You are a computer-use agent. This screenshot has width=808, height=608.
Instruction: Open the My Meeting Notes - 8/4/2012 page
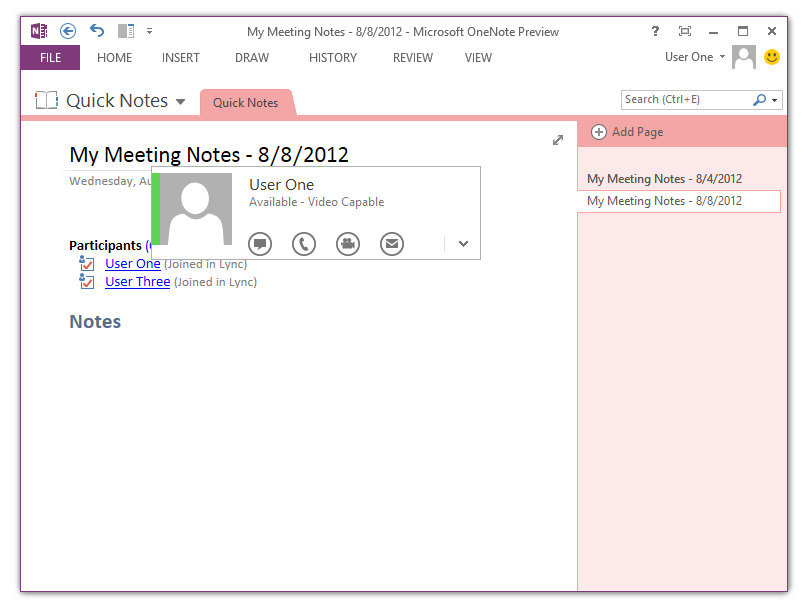664,179
